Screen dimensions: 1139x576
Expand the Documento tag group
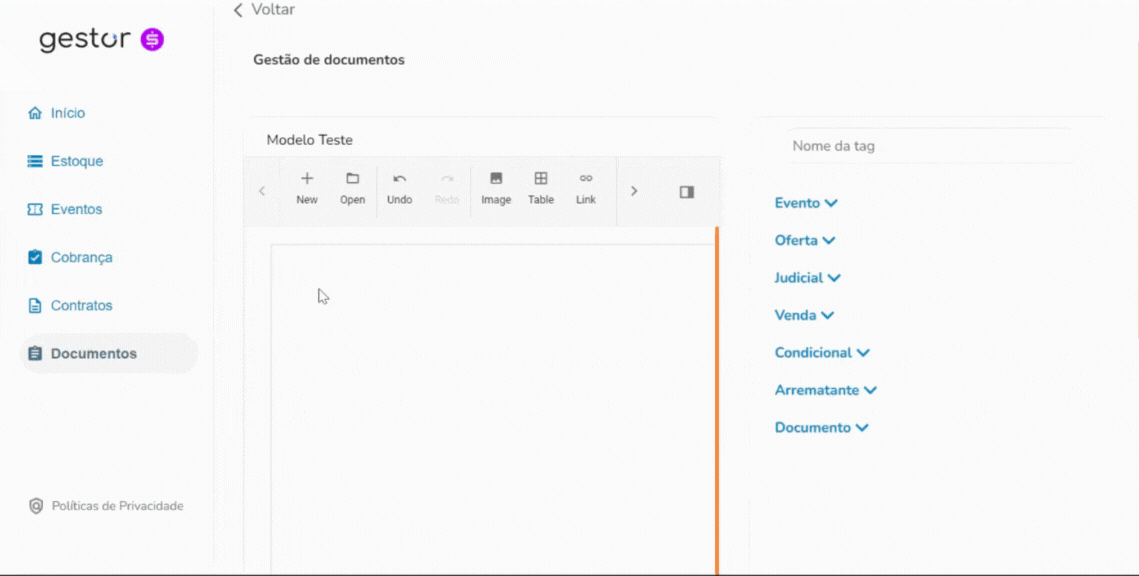coord(822,427)
